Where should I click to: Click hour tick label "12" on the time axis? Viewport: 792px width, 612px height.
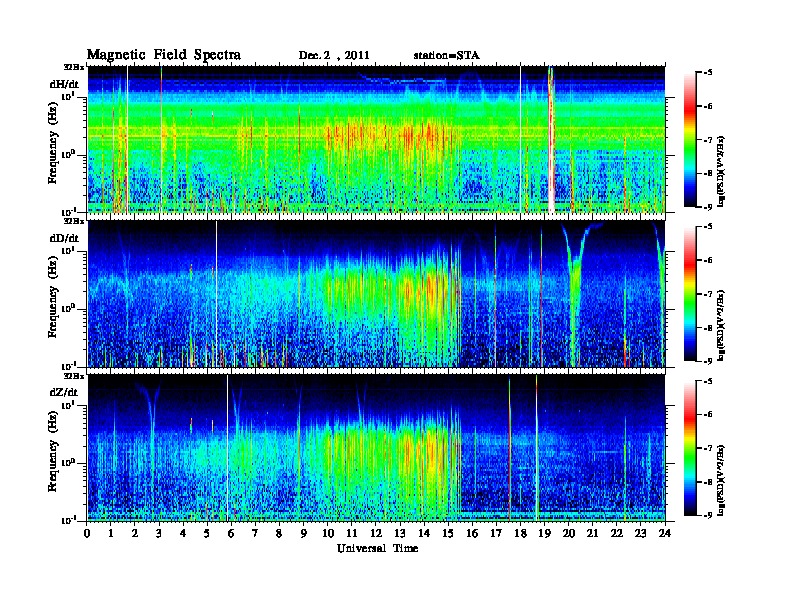376,534
